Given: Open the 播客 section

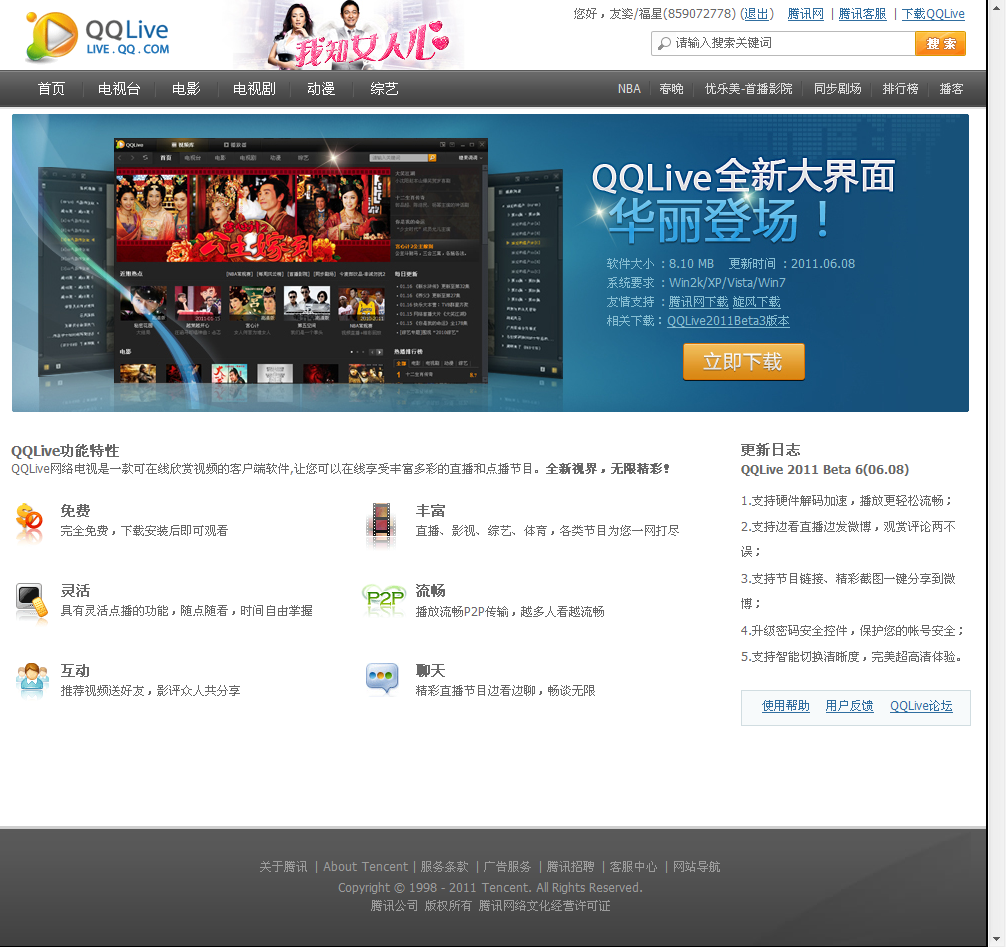Looking at the screenshot, I should (951, 89).
